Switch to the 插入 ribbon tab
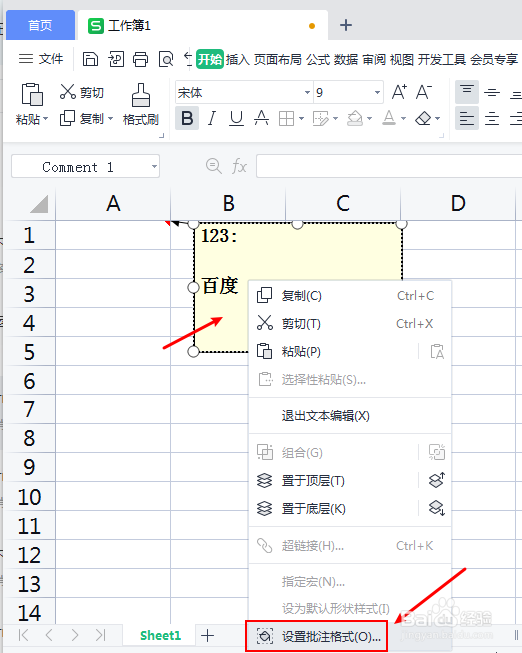This screenshot has width=522, height=653. coord(237,60)
